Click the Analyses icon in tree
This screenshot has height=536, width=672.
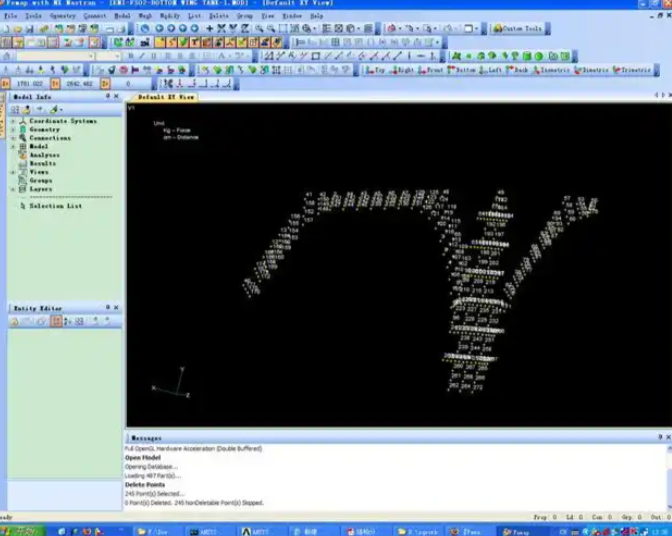pyautogui.click(x=22, y=155)
